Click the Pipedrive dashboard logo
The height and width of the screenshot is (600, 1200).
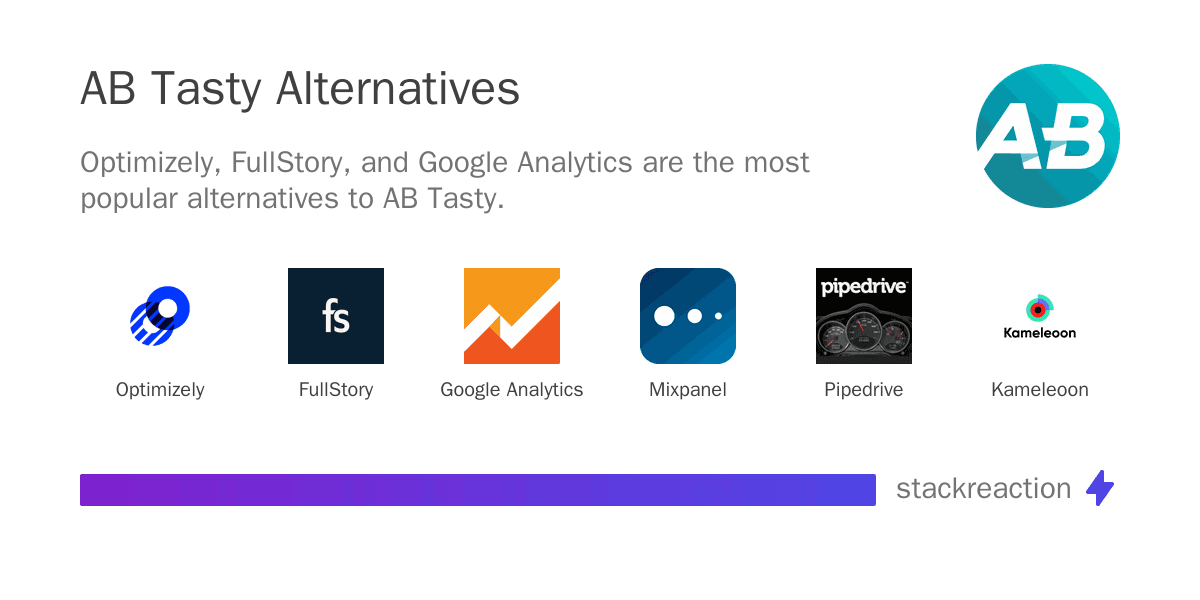[864, 316]
